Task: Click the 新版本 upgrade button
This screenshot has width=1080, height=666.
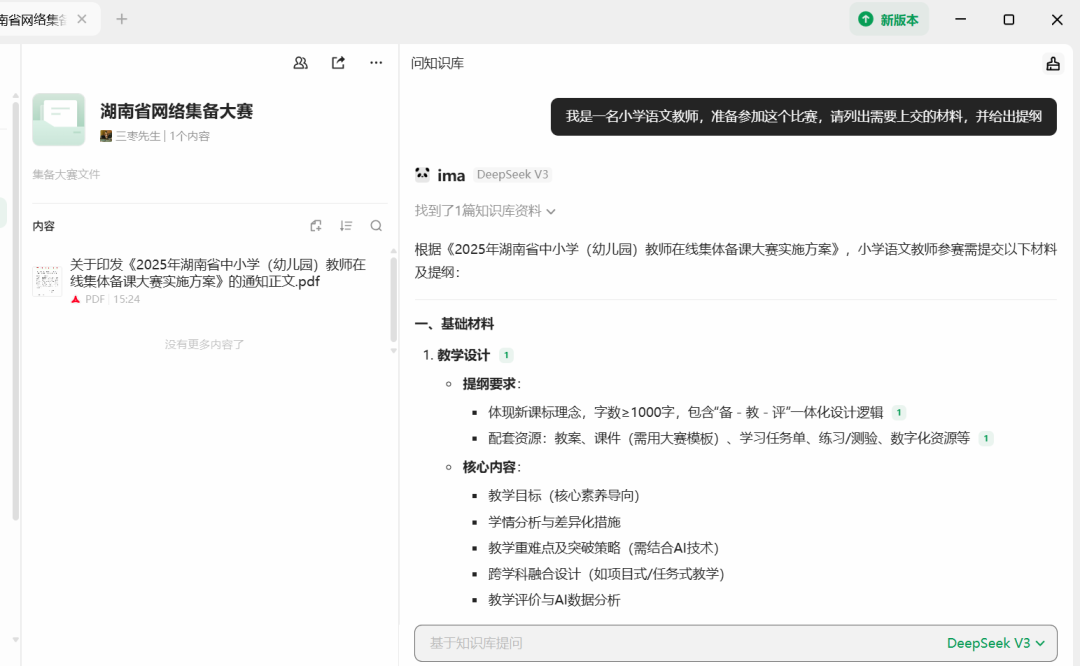Action: click(x=888, y=18)
